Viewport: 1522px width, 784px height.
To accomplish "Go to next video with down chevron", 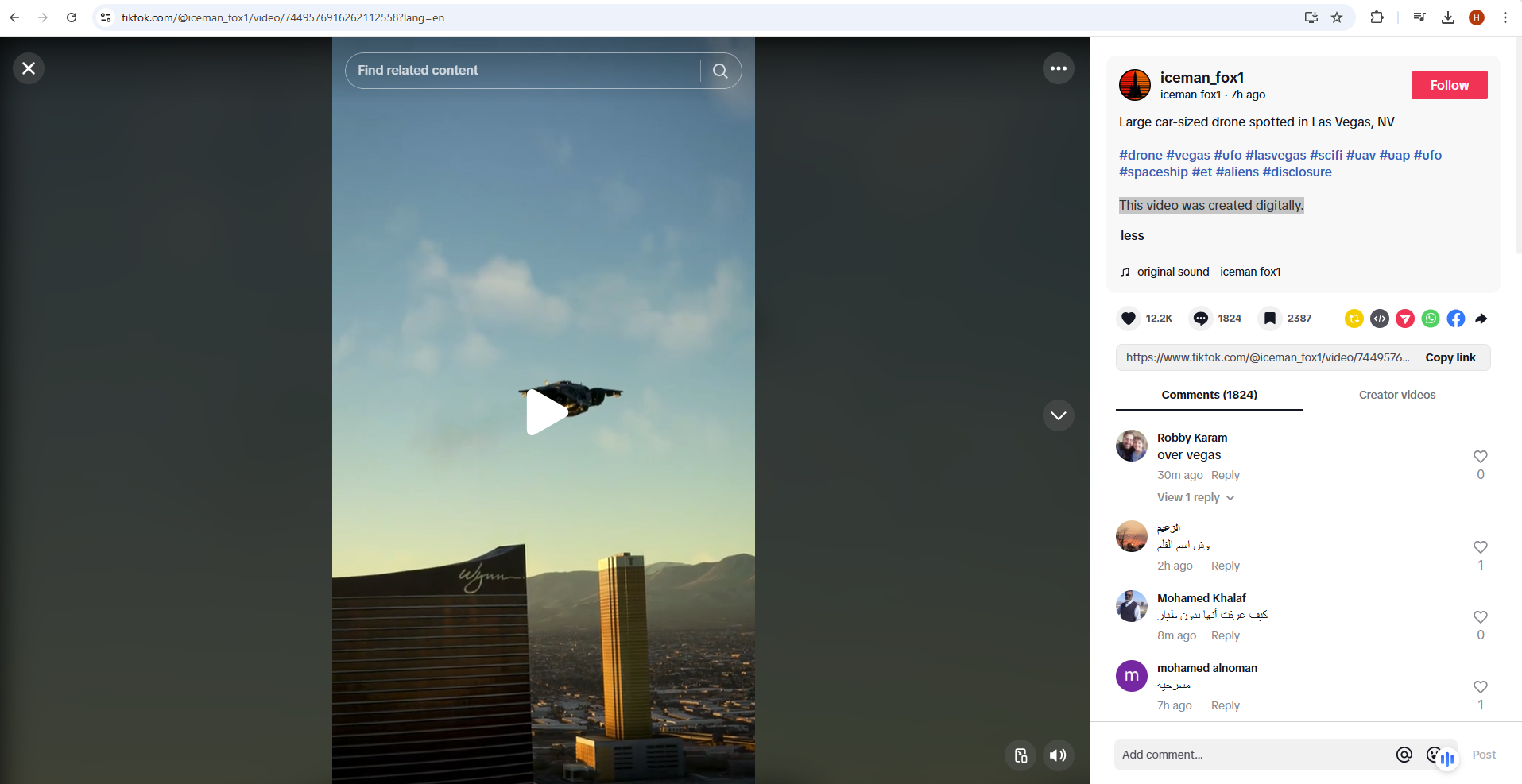I will point(1058,415).
